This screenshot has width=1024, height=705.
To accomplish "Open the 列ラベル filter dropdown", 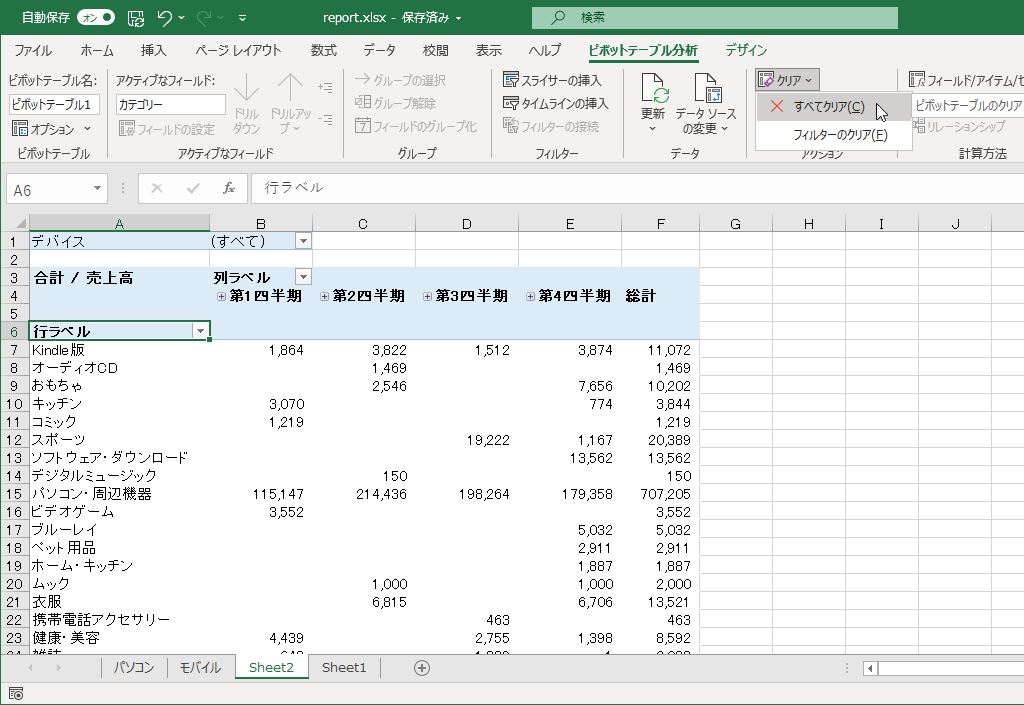I will coord(303,277).
